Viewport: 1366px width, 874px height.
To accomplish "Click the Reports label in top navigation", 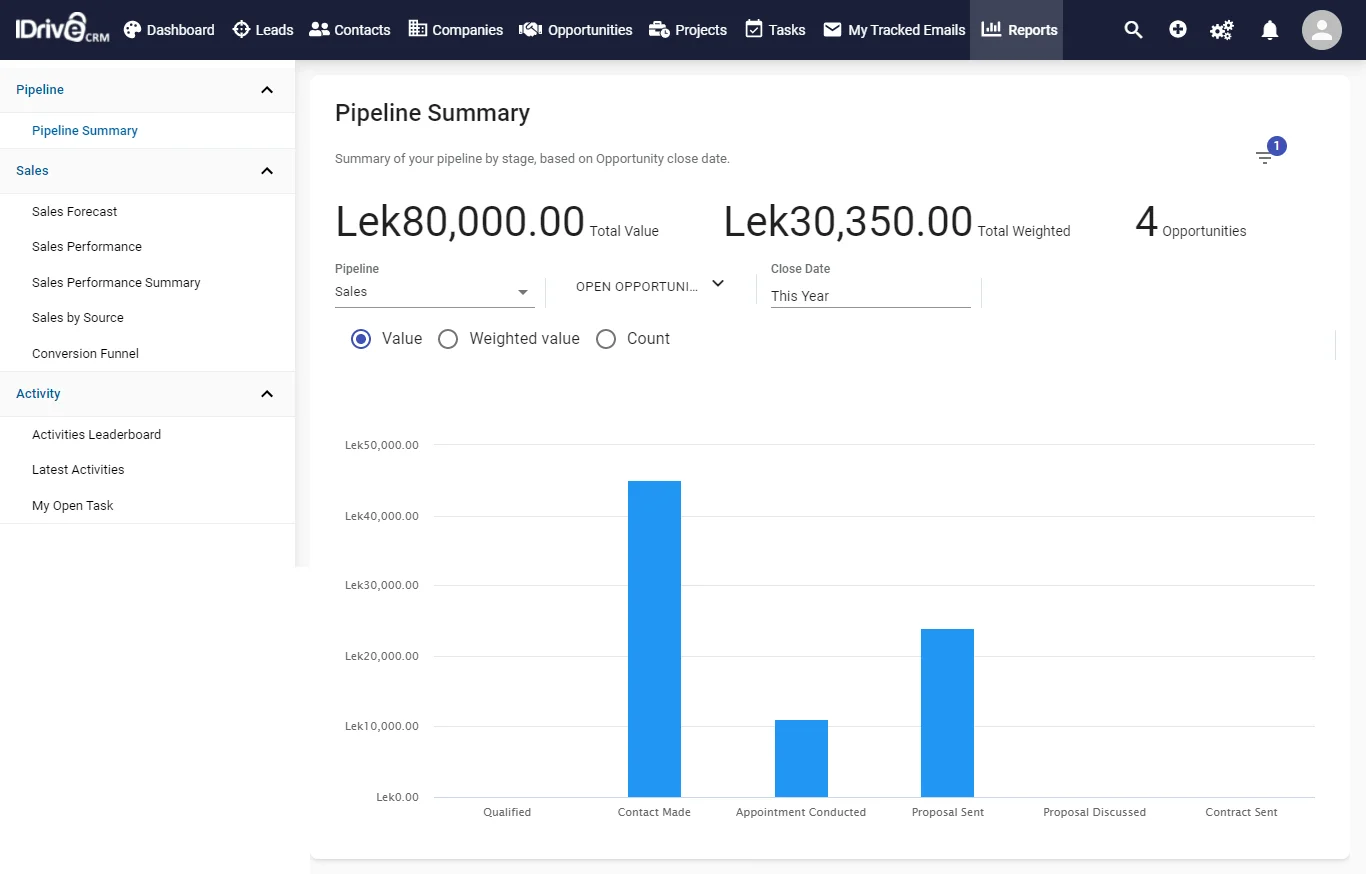I will [1033, 30].
